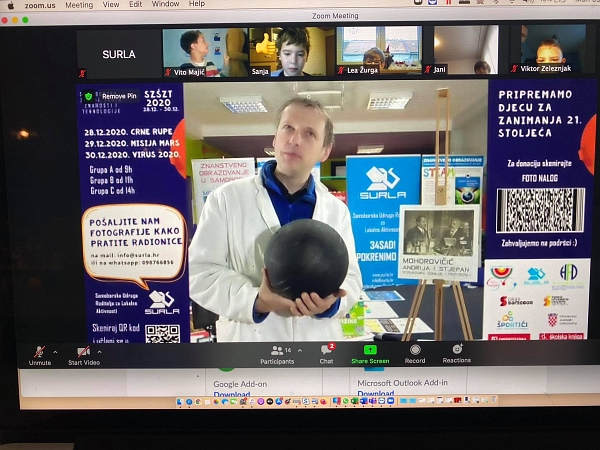
Task: Open the zoom.us application menu
Action: point(40,5)
